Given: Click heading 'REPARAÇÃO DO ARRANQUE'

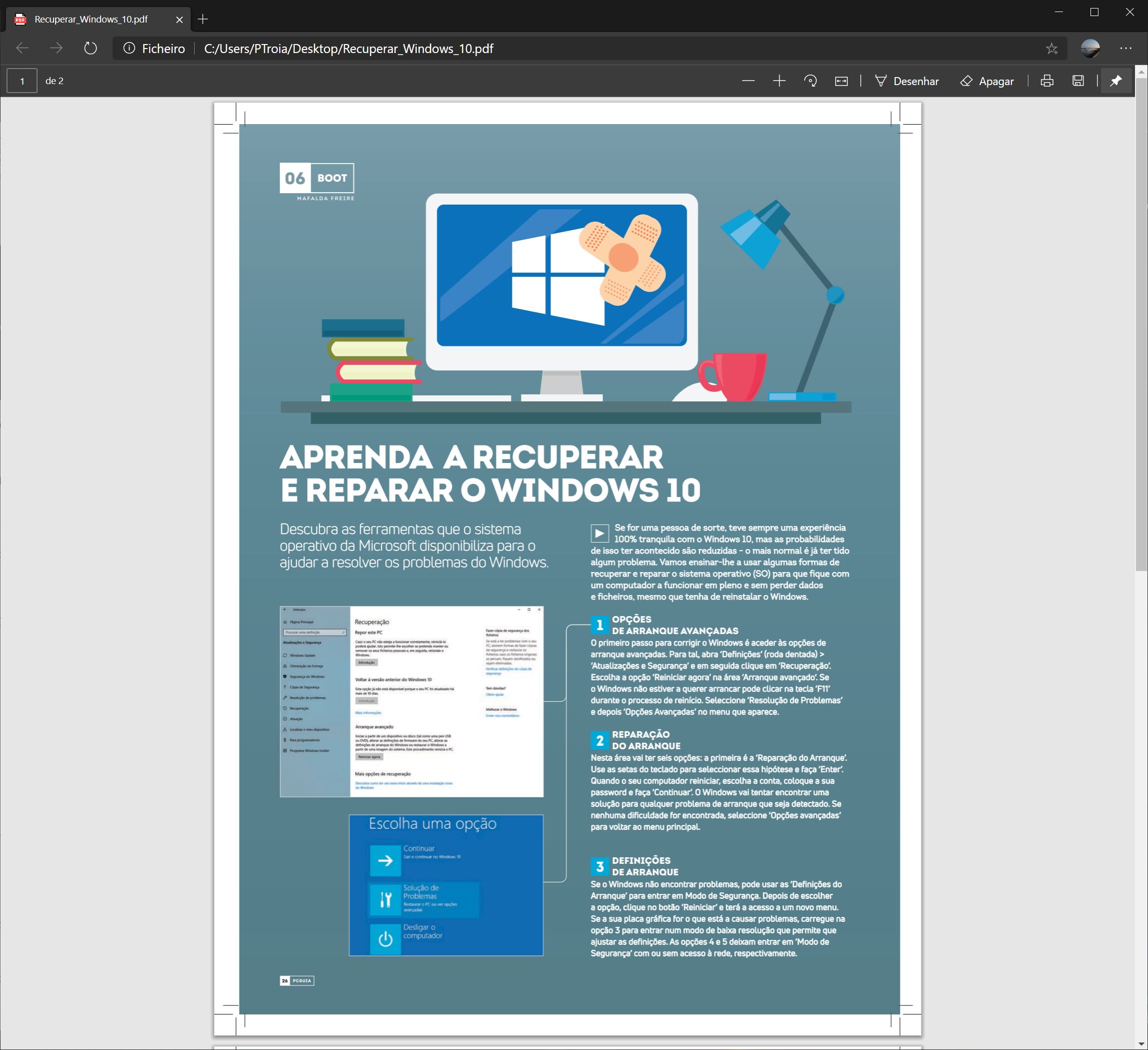Looking at the screenshot, I should click(647, 740).
